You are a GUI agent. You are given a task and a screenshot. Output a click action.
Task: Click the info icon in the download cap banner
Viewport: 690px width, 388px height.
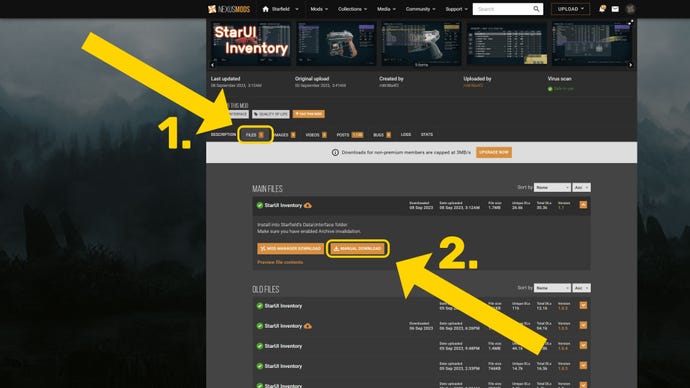(x=335, y=152)
